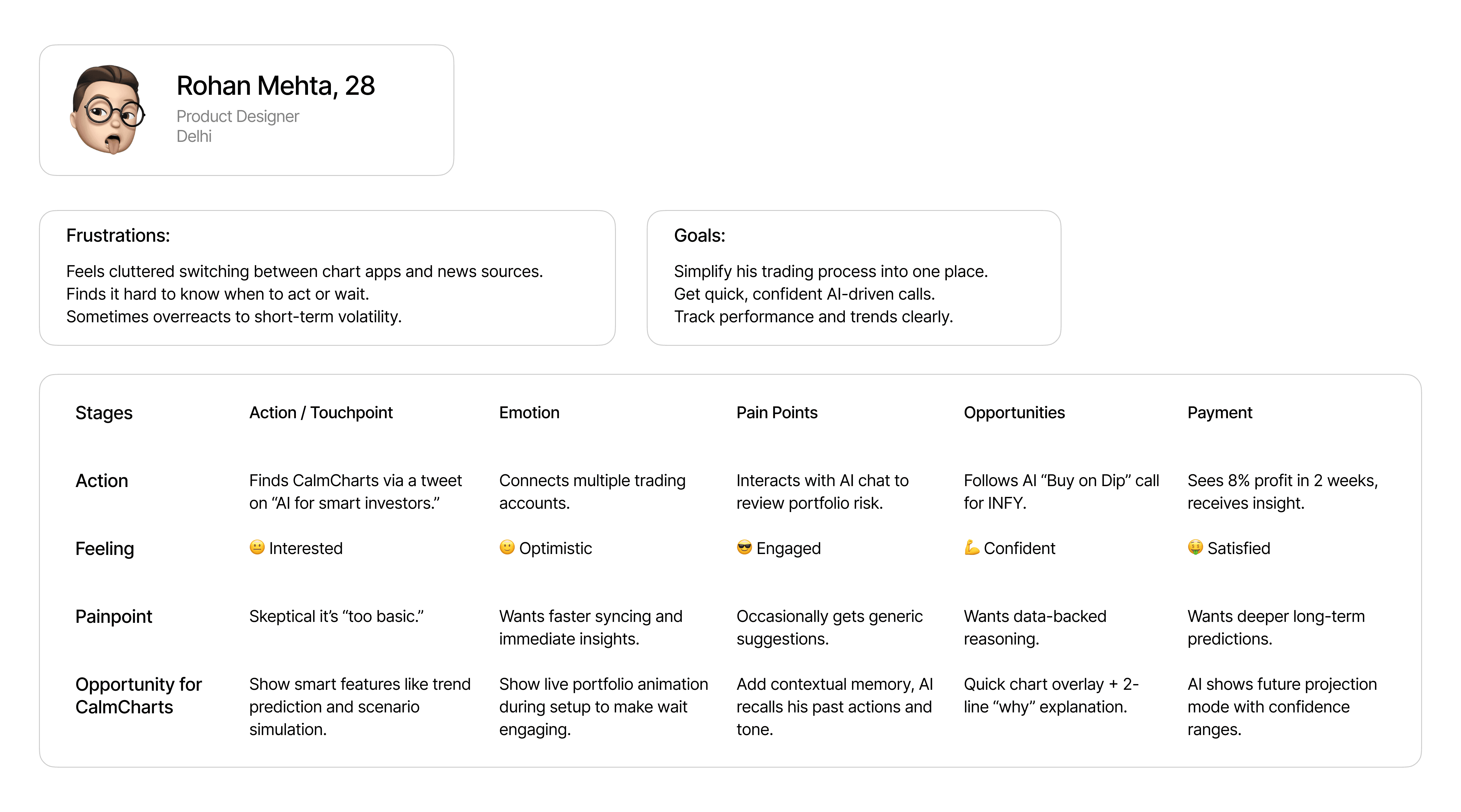Click the flexed bicep emoji beside Confident
The image size is (1461, 812).
972,547
